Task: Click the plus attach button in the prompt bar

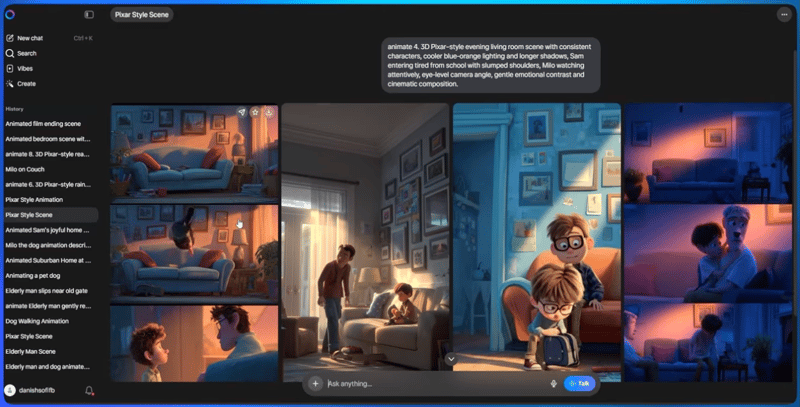Action: 315,383
